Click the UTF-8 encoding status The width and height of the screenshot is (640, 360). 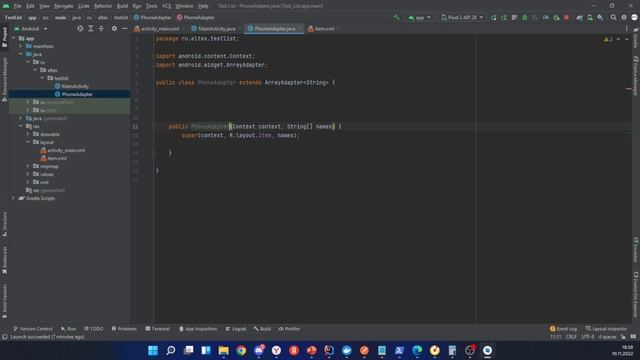(588, 337)
